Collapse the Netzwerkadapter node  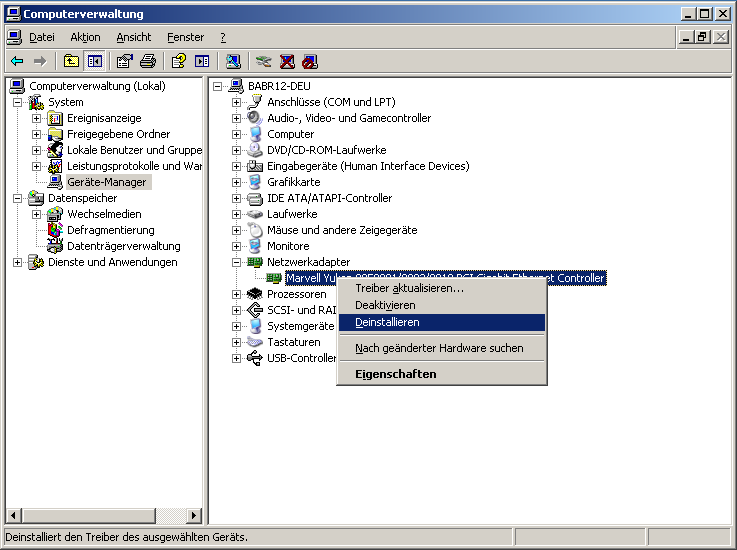click(x=237, y=262)
